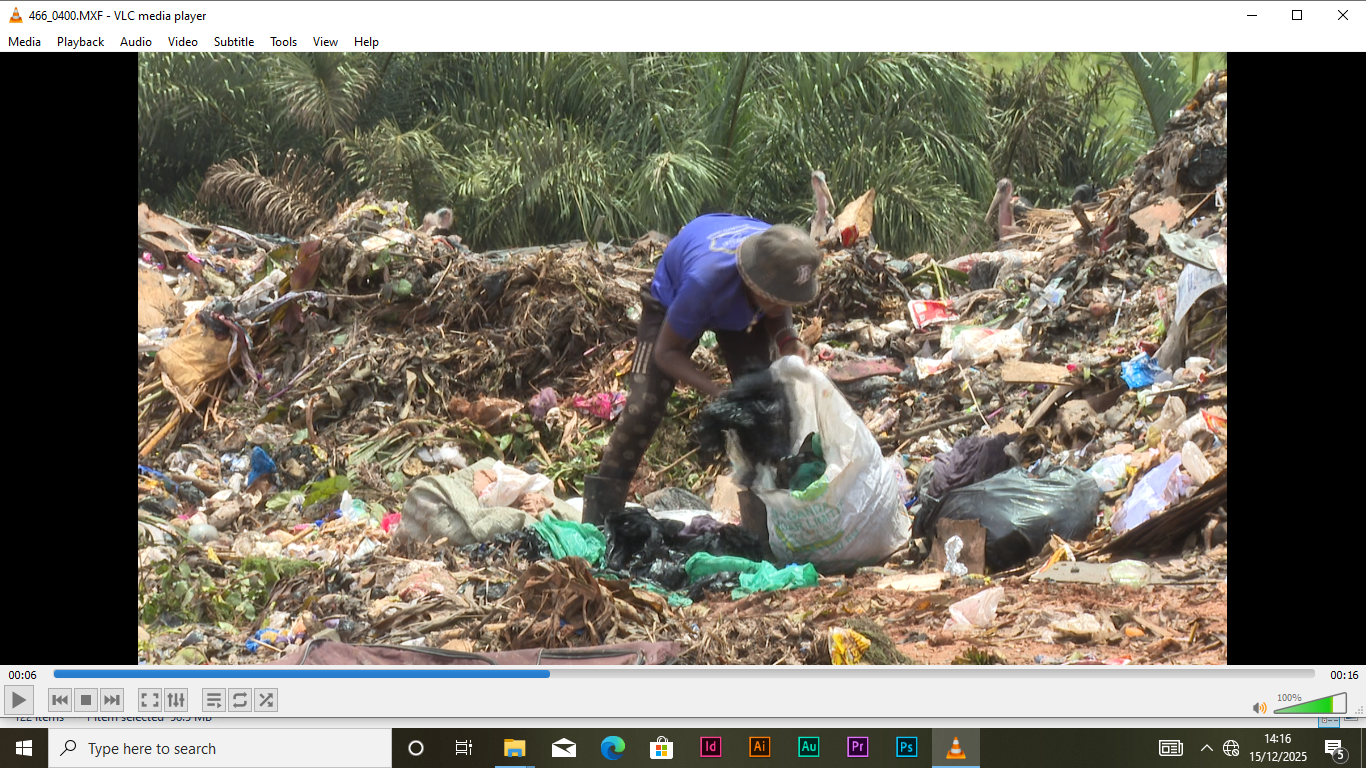
Task: Show hidden system tray icons
Action: tap(1206, 748)
